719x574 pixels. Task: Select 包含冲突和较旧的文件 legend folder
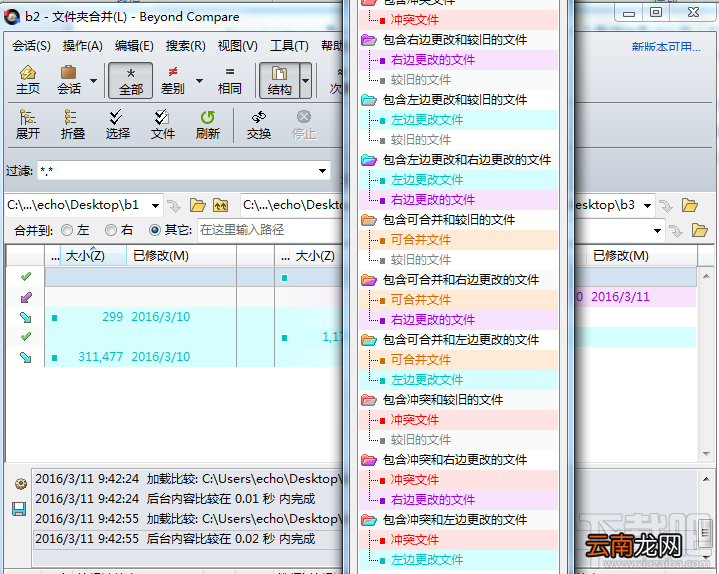click(443, 400)
